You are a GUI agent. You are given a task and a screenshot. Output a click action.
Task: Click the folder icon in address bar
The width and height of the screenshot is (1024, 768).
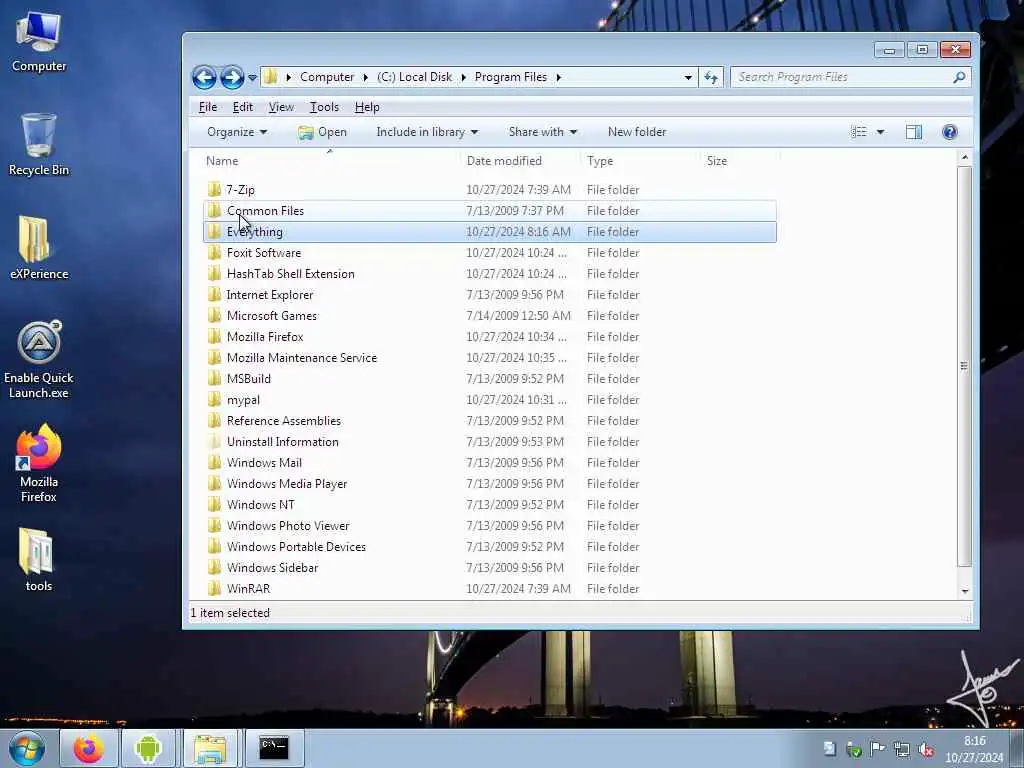pyautogui.click(x=270, y=77)
